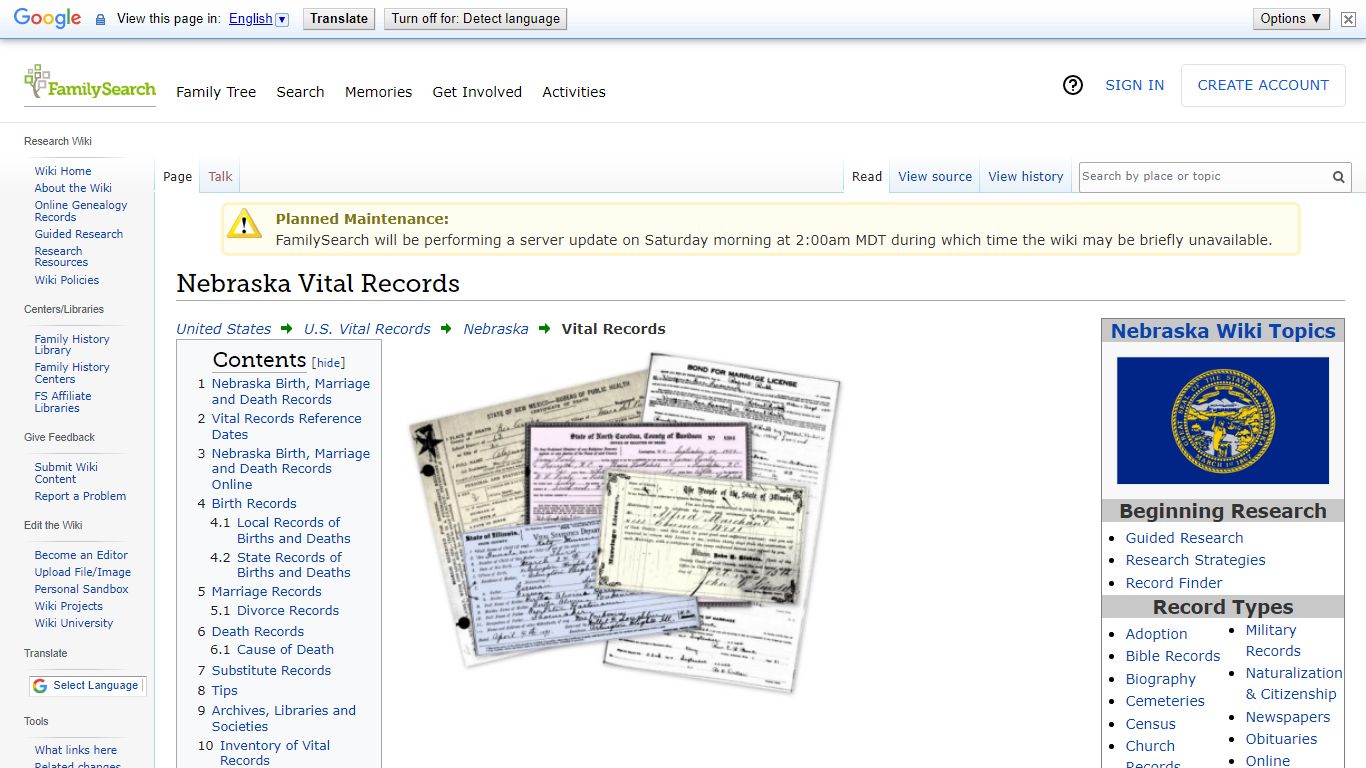Click the vital records collage image
Image resolution: width=1366 pixels, height=768 pixels.
(625, 522)
